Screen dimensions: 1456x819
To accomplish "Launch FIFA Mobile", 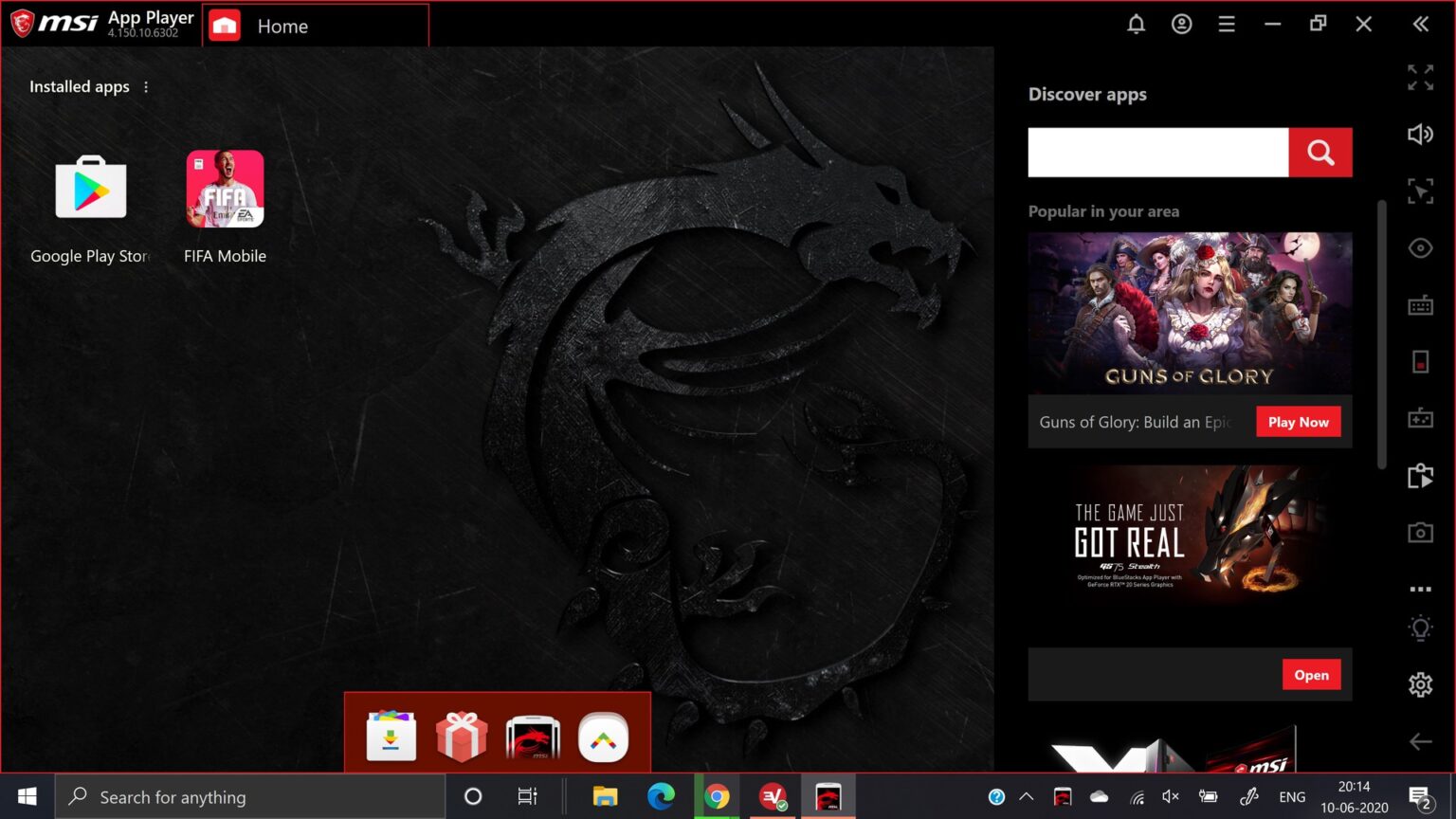I will [225, 189].
